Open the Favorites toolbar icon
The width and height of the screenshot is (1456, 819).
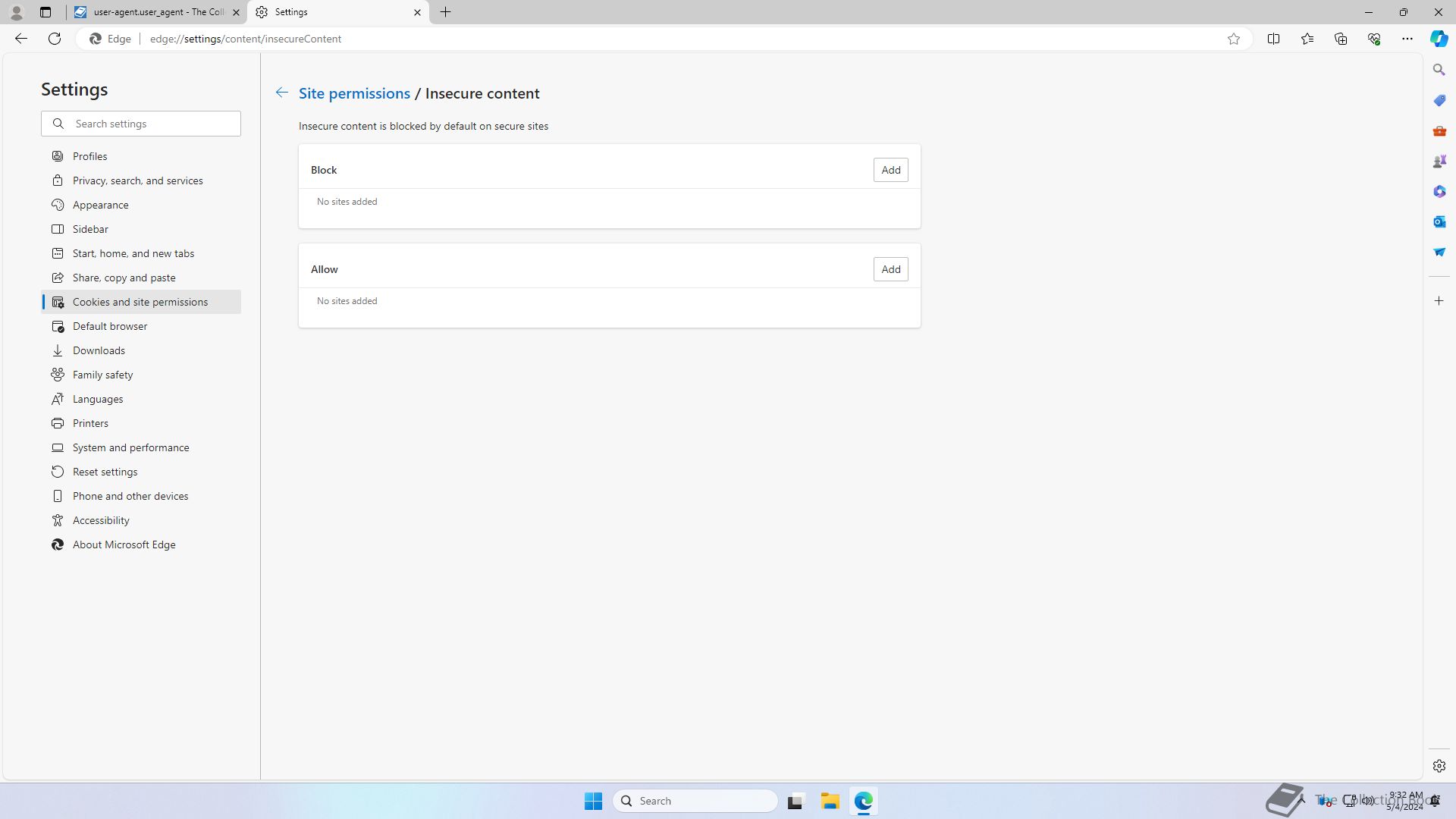(1307, 39)
